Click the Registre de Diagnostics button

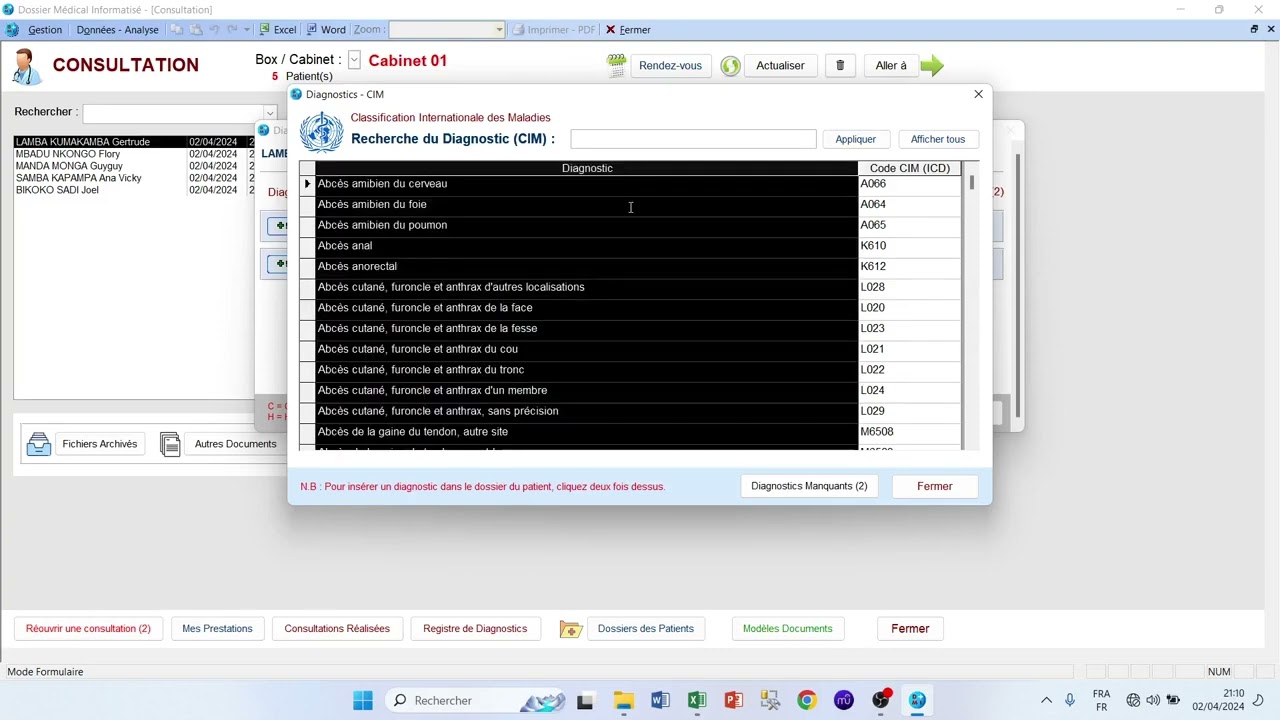[475, 629]
